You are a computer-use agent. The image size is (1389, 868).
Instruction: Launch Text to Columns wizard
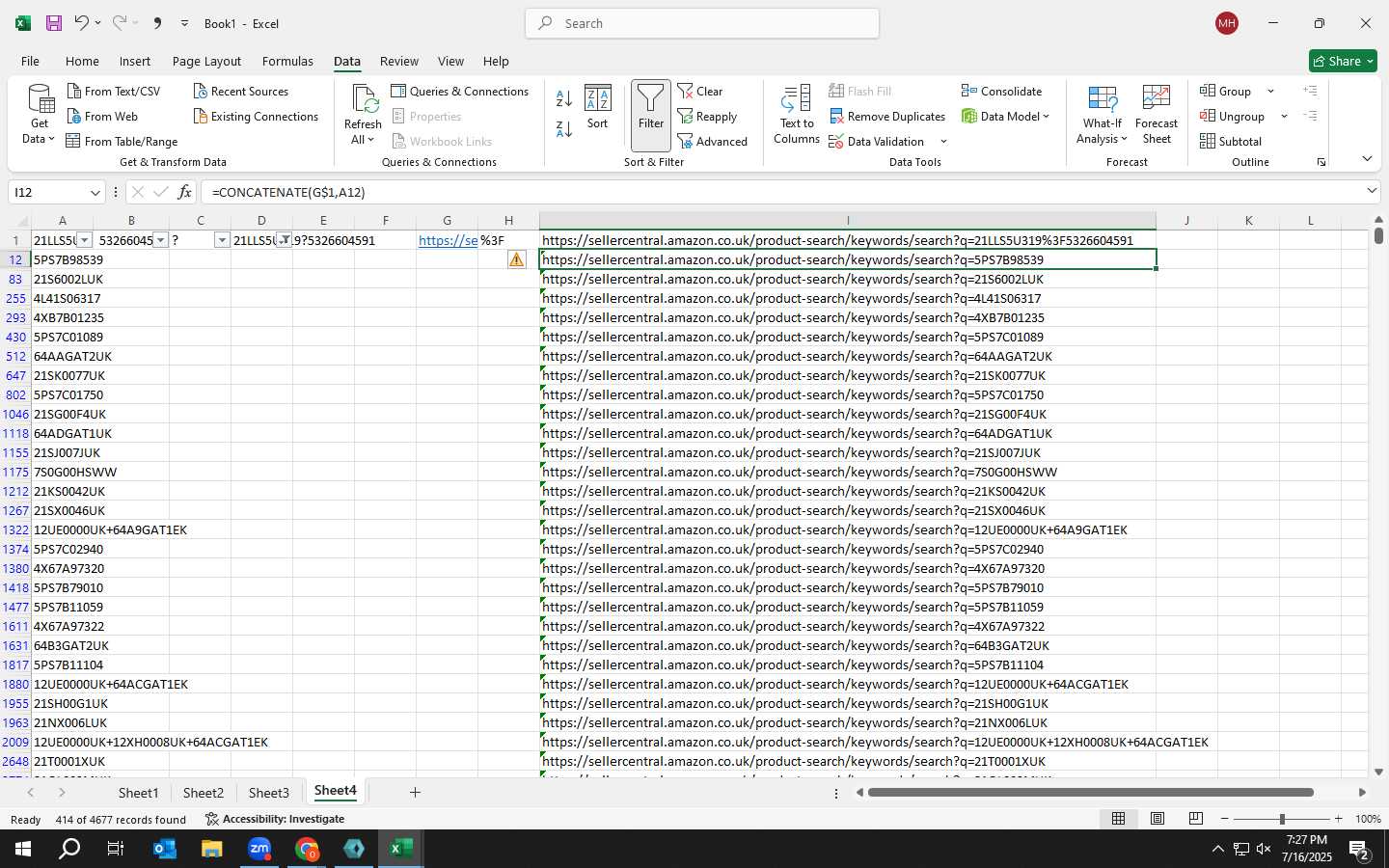[x=797, y=115]
